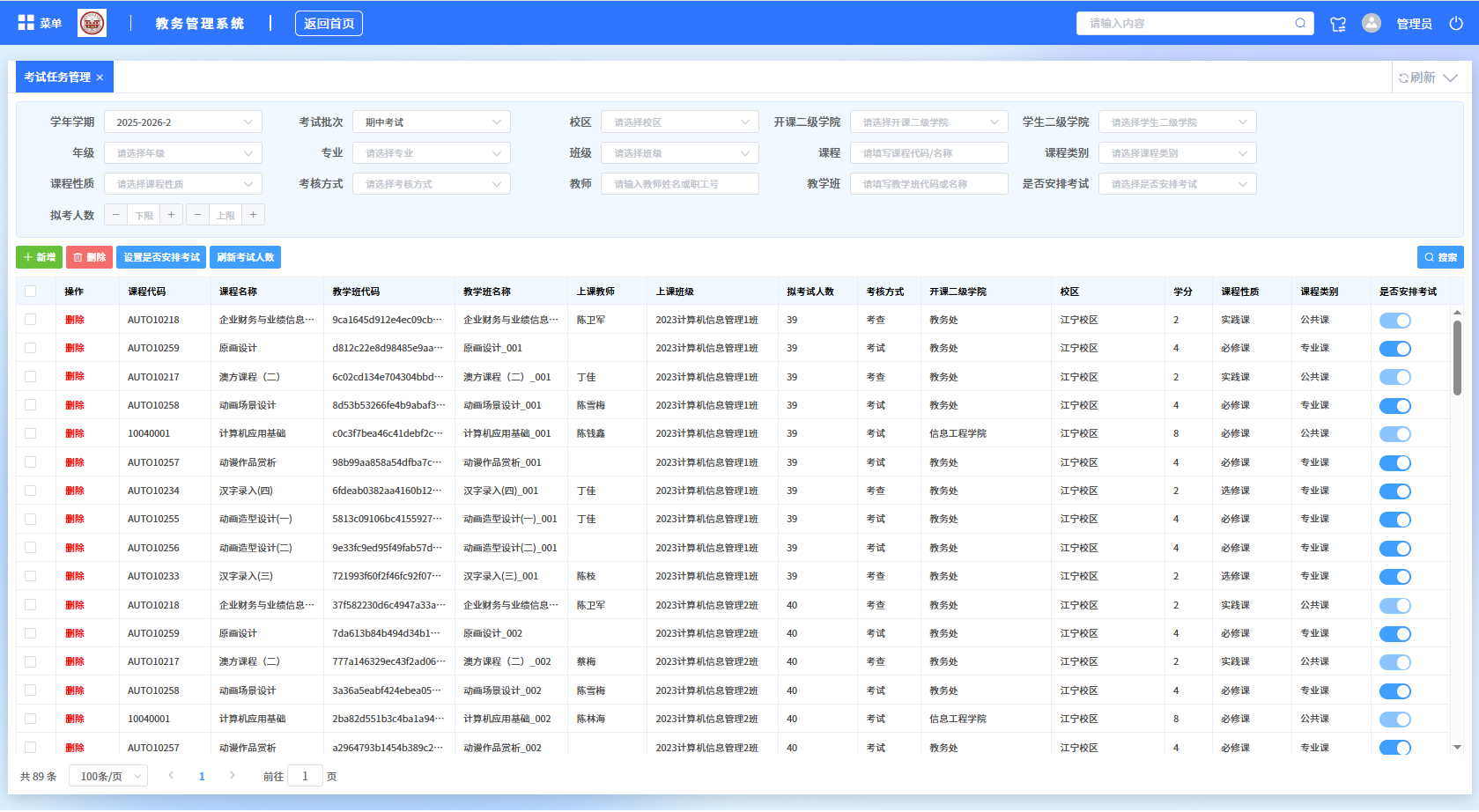Viewport: 1479px width, 812px height.
Task: Click the 新增 add button
Action: point(40,257)
